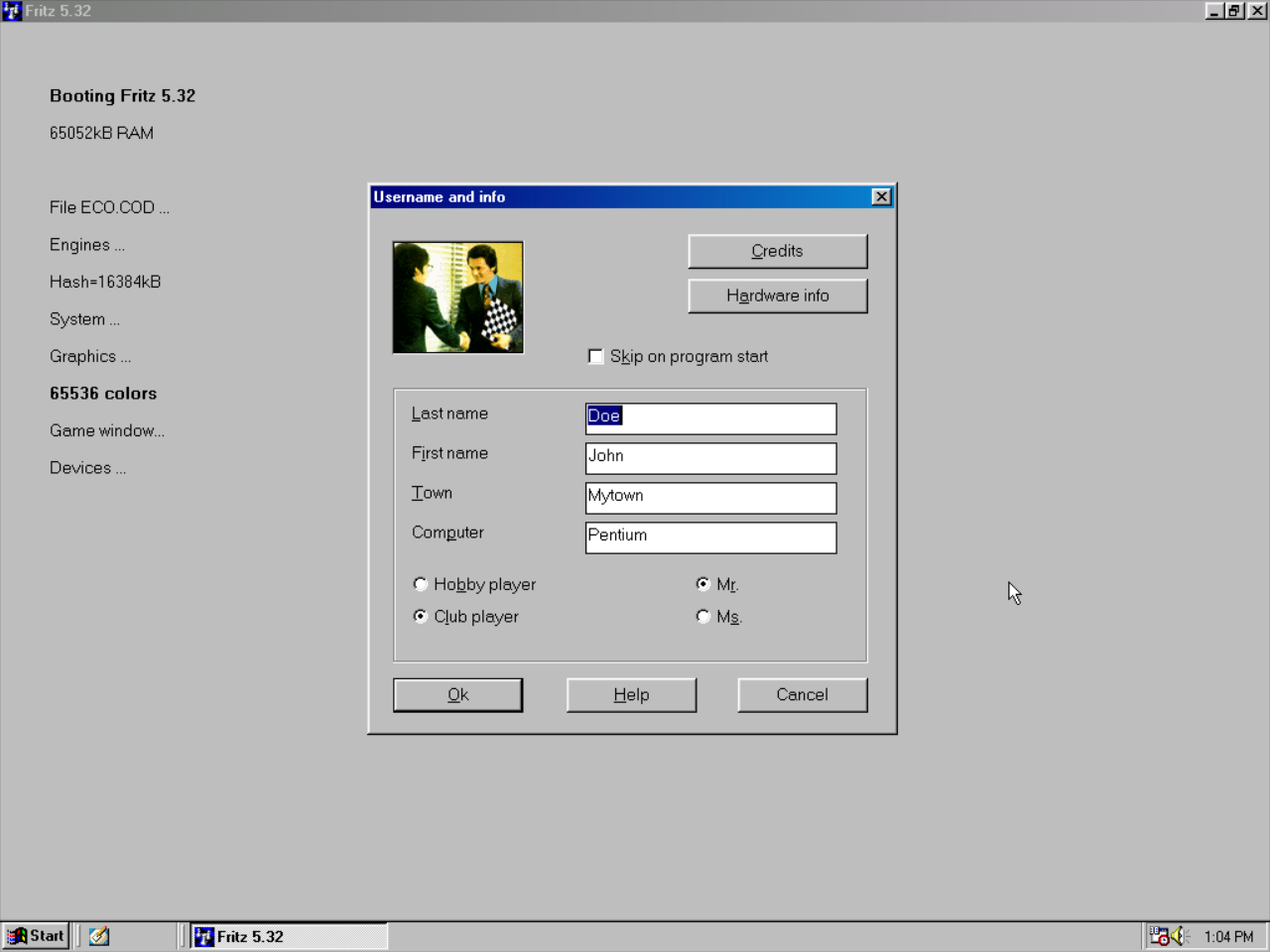Click the Last name input field
This screenshot has height=952, width=1270.
710,418
